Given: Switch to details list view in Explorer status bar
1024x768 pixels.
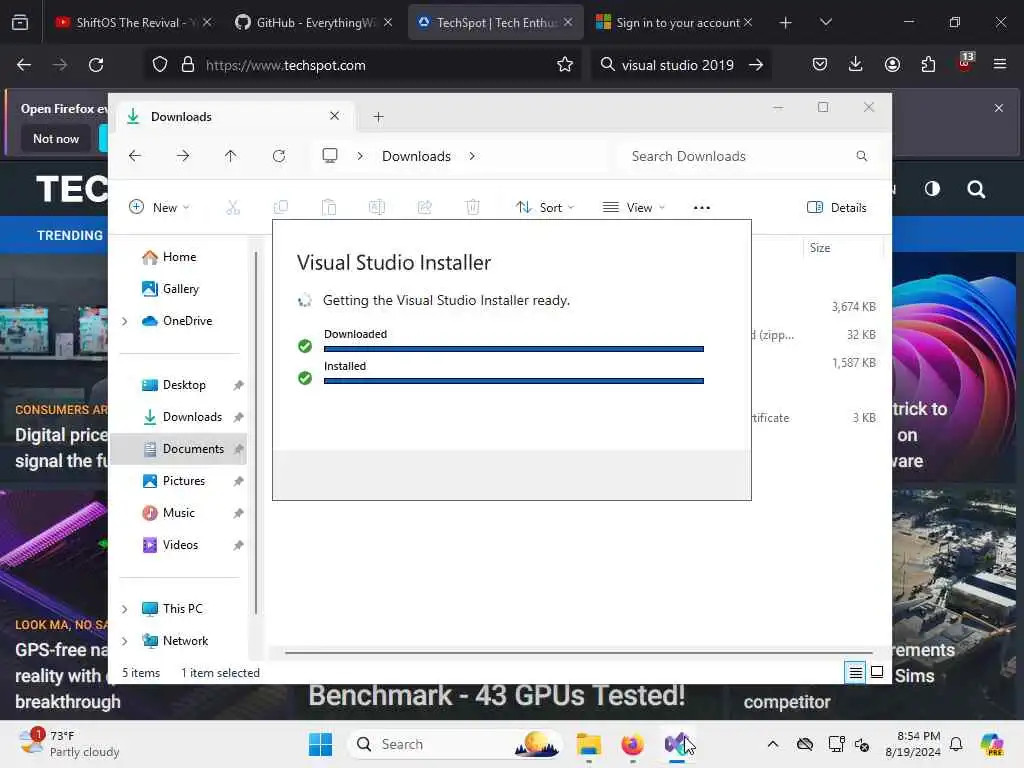Looking at the screenshot, I should point(855,672).
